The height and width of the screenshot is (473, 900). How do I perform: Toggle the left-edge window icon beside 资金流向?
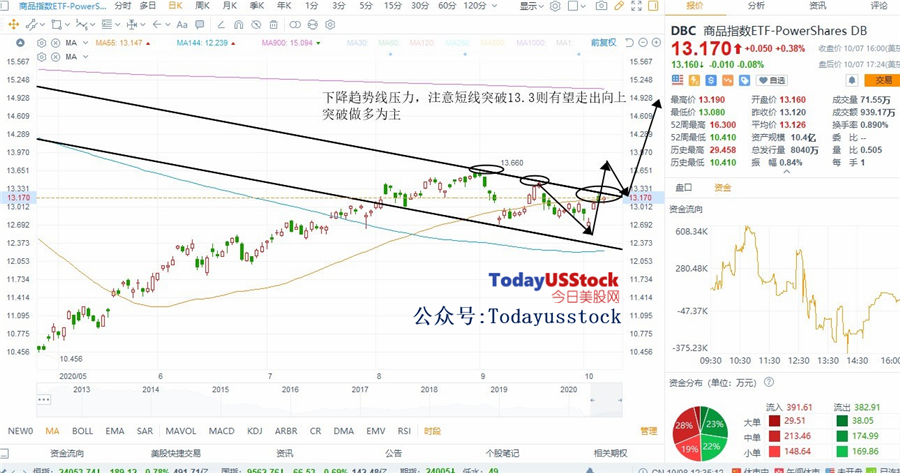tap(4, 453)
